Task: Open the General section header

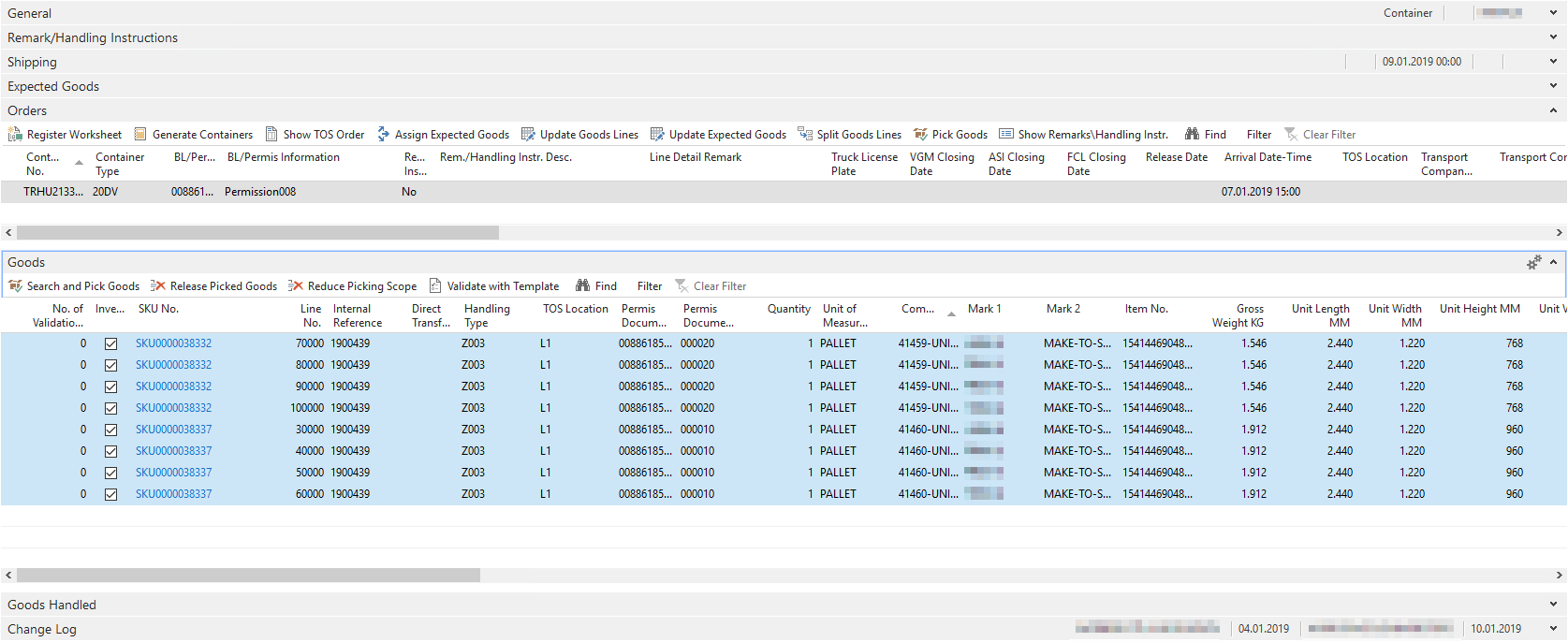Action: pyautogui.click(x=784, y=13)
